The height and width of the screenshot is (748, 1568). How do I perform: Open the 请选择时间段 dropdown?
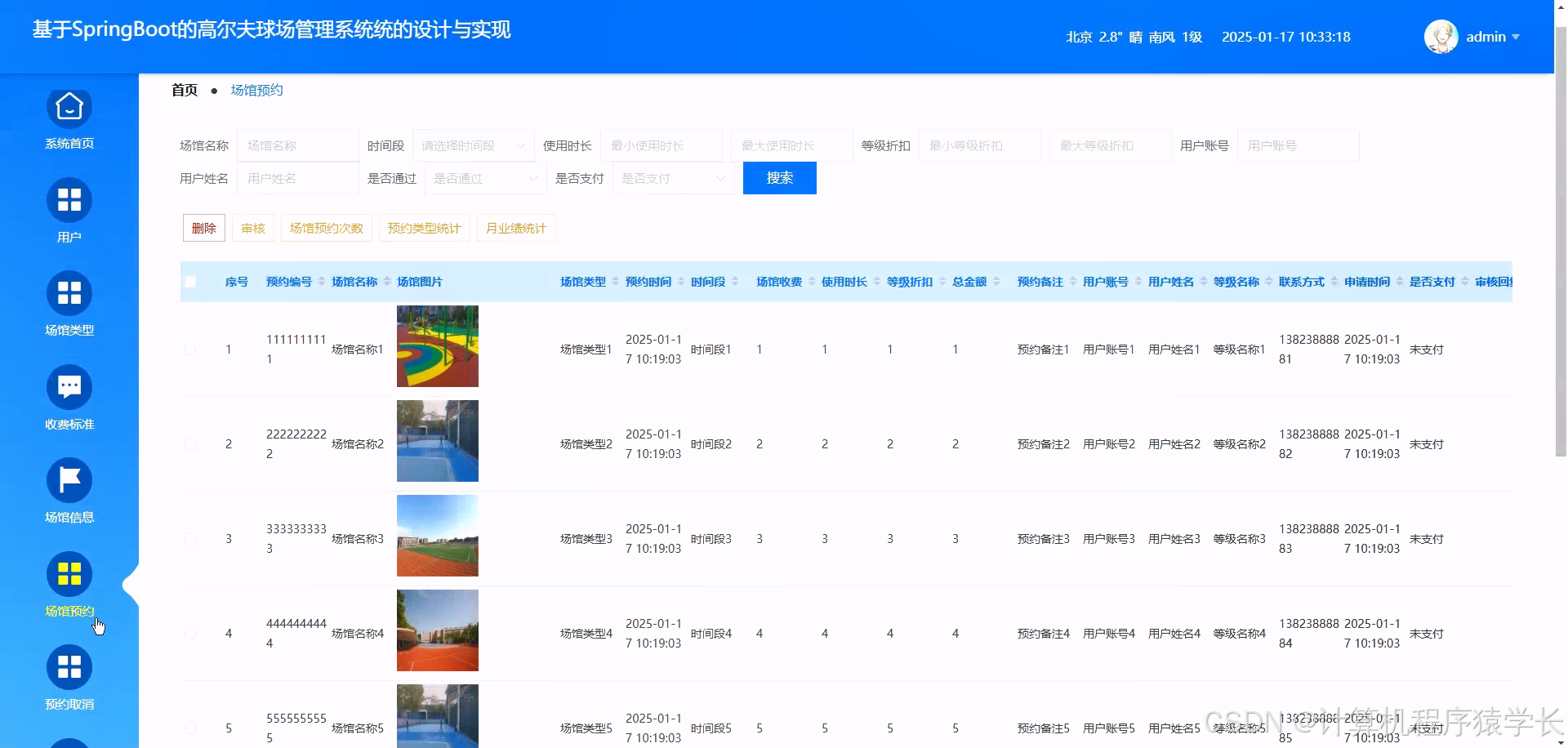(x=474, y=145)
